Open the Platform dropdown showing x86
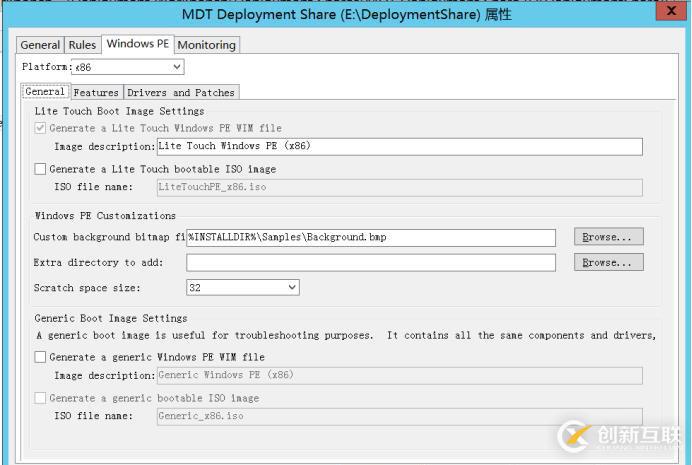 pyautogui.click(x=128, y=67)
